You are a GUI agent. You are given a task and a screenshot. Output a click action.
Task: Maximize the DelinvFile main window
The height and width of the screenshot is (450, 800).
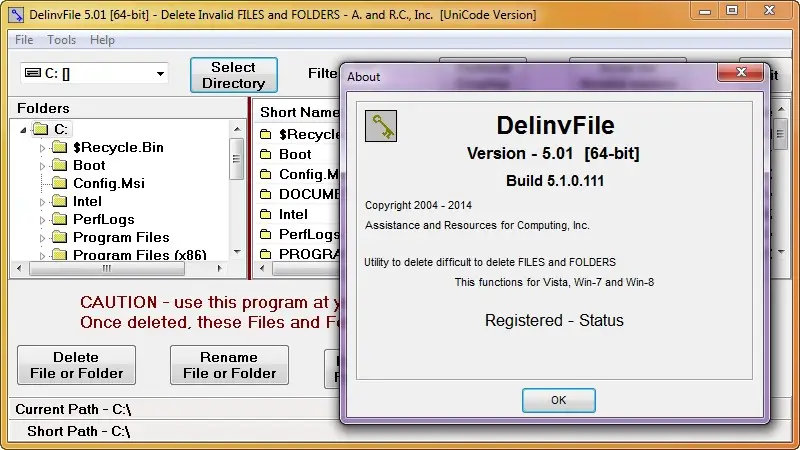click(x=732, y=10)
